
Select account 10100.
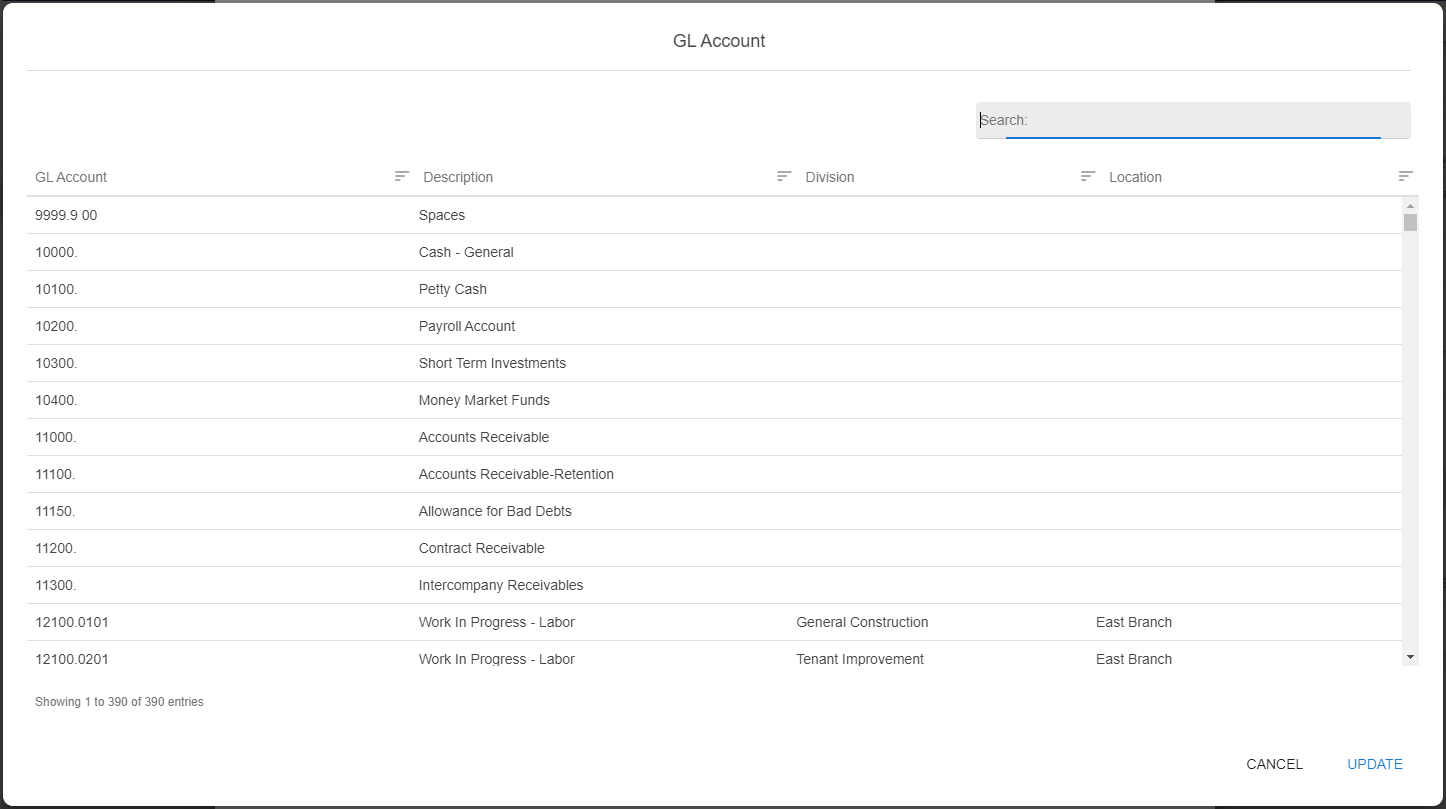56,289
